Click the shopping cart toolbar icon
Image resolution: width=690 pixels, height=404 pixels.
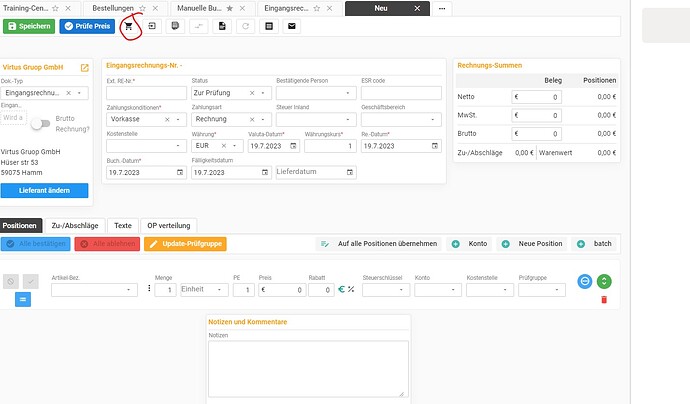point(128,26)
